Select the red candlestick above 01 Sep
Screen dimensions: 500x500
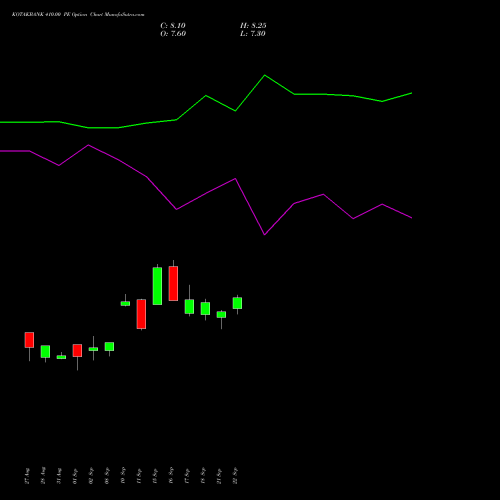(77, 351)
